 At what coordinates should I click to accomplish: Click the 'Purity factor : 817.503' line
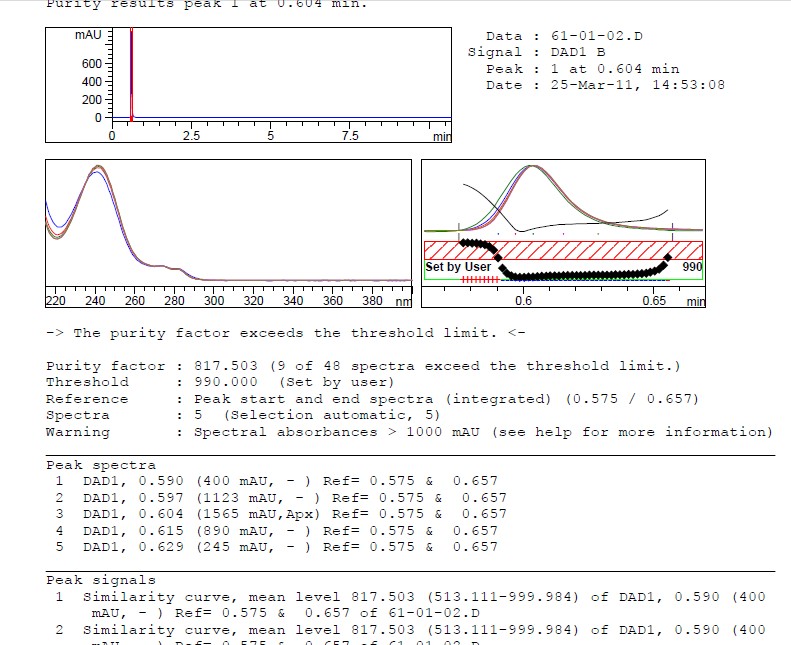tap(363, 366)
